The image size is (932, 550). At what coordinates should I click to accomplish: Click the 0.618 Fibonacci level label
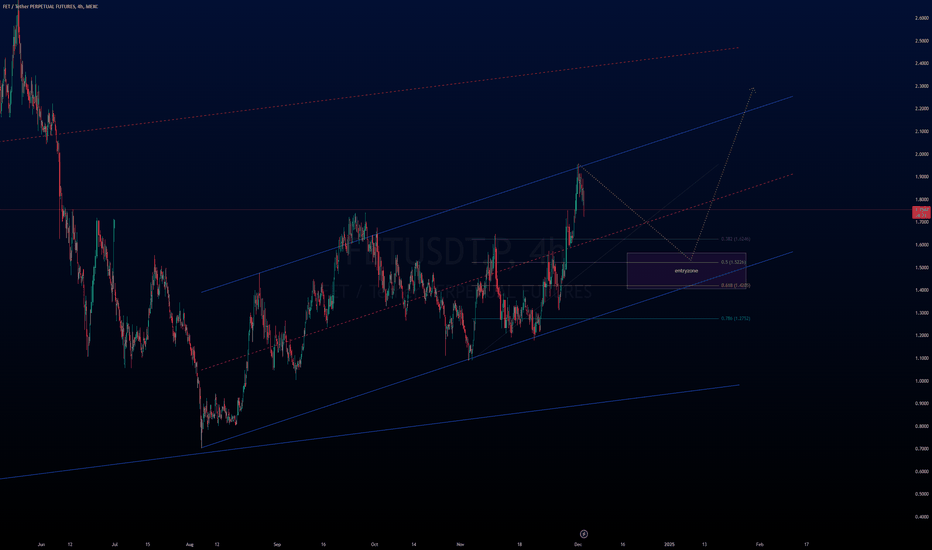pyautogui.click(x=735, y=285)
